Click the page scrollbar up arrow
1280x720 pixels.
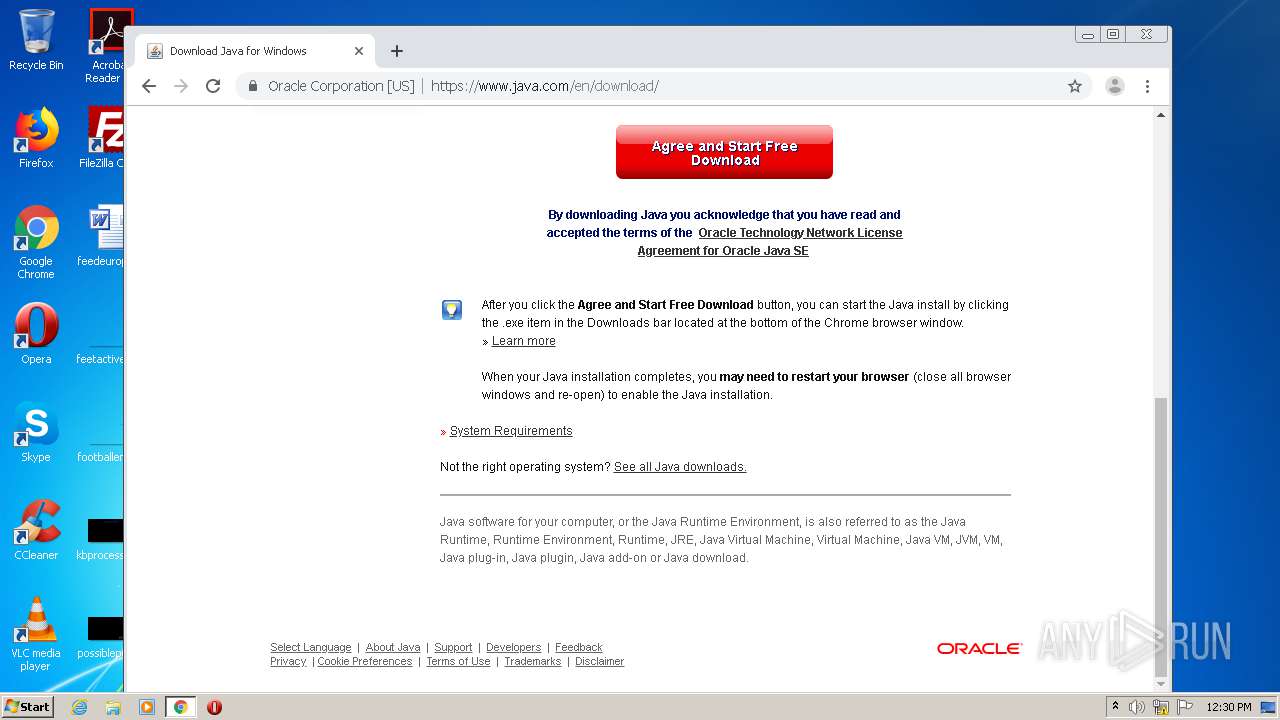[1161, 115]
